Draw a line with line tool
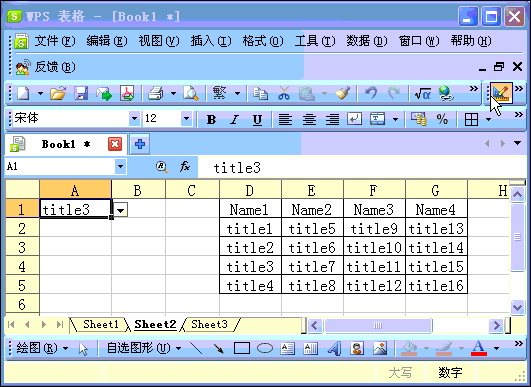Image resolution: width=531 pixels, height=387 pixels. click(x=196, y=348)
